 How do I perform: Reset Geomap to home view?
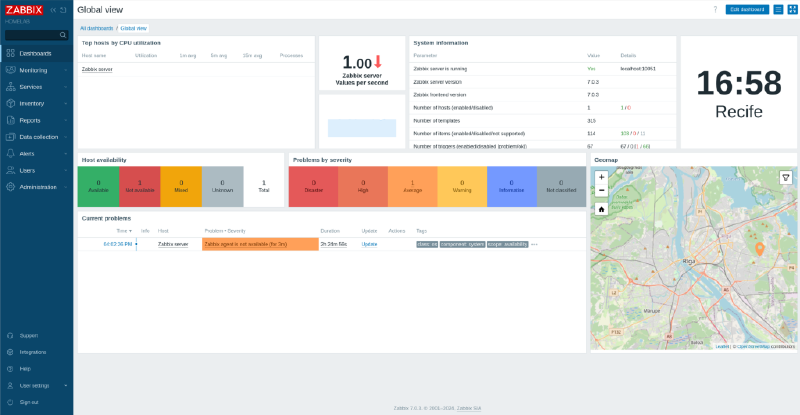[601, 209]
